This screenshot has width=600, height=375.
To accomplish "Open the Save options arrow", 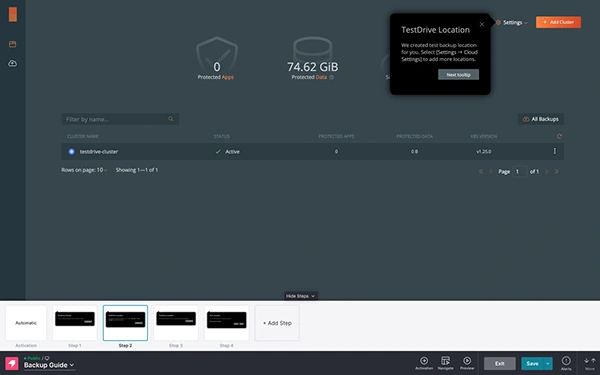I will 548,363.
